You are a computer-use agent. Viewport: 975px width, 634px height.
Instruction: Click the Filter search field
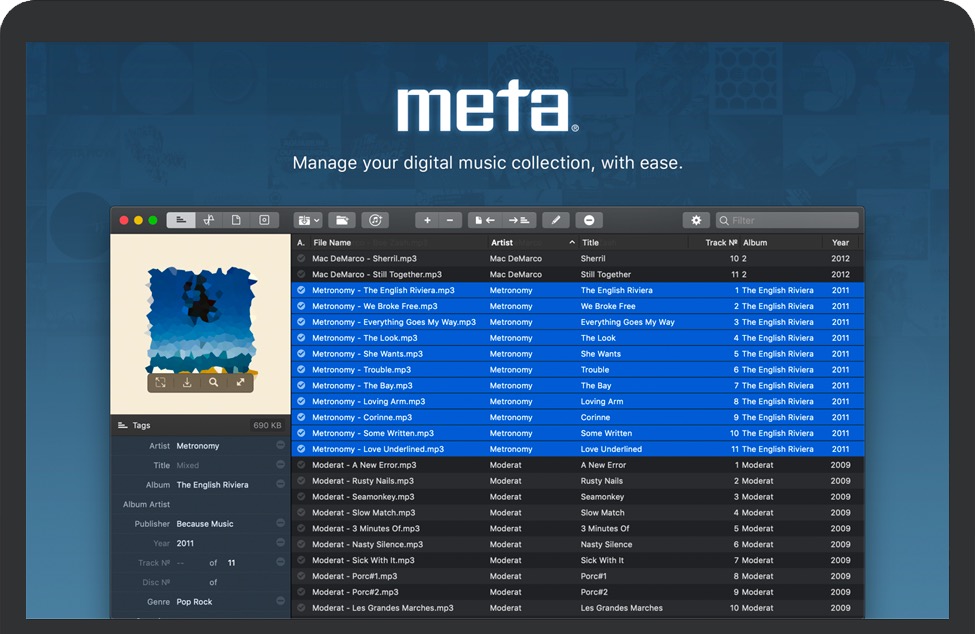787,220
